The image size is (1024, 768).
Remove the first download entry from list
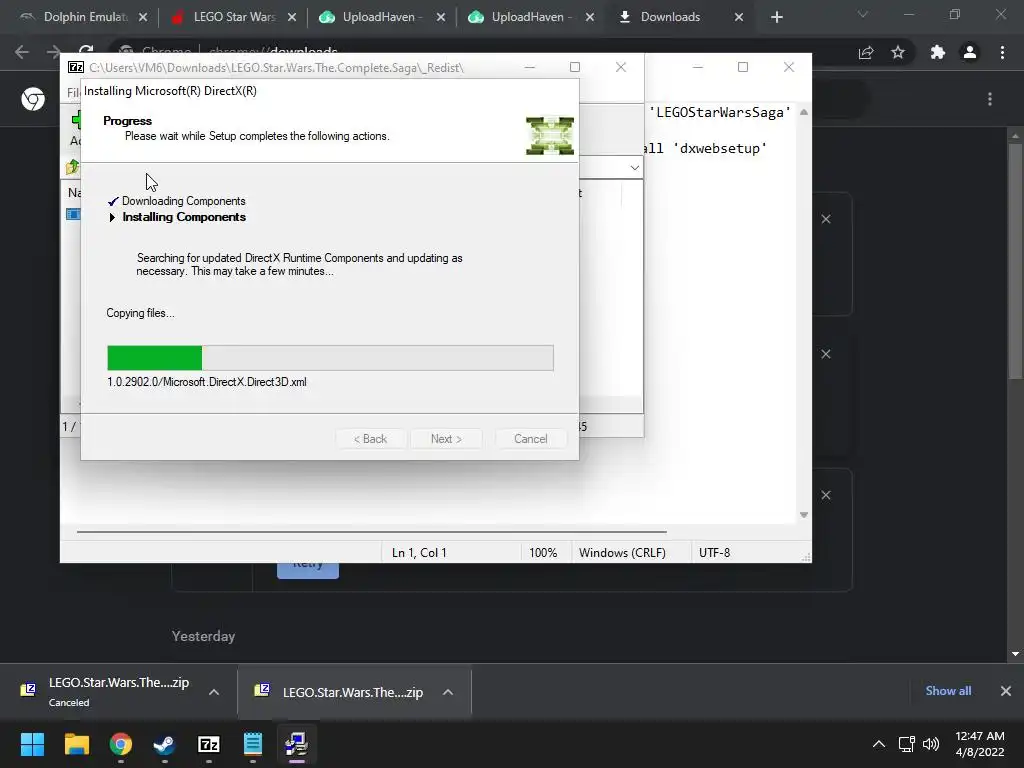(826, 219)
